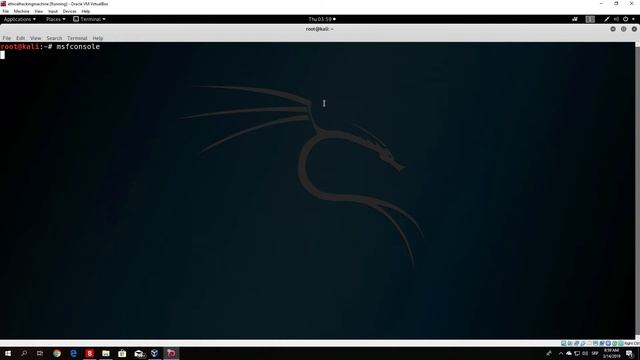
Task: Open the terminal window Help menu
Action: (98, 38)
